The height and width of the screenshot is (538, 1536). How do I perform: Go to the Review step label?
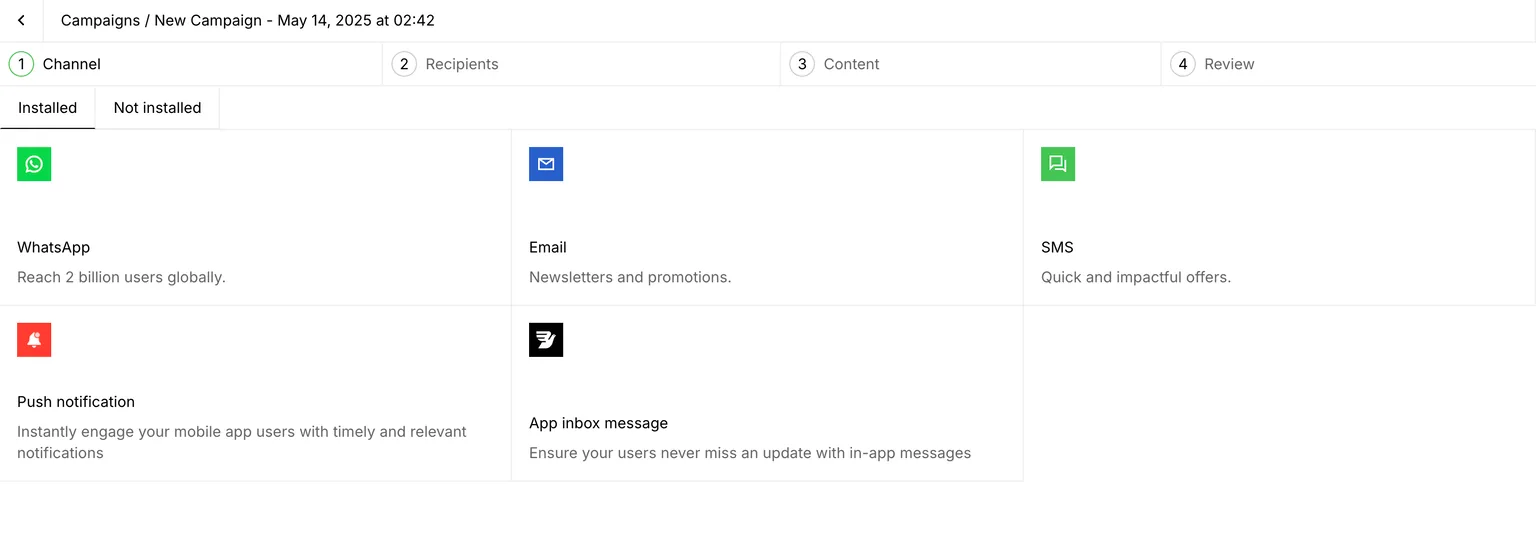pyautogui.click(x=1229, y=64)
